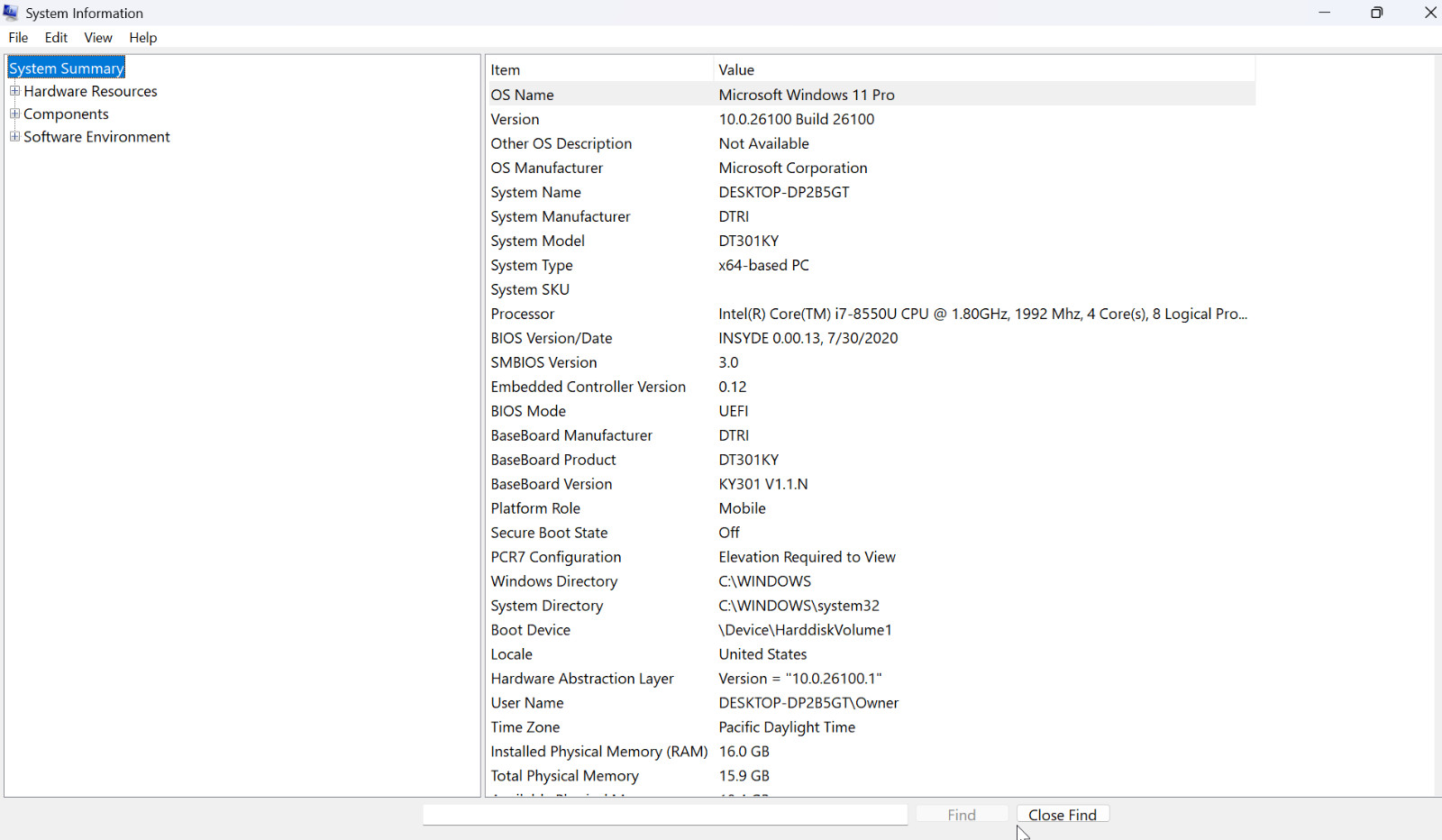Select the System Model row
1442x840 pixels.
(872, 241)
